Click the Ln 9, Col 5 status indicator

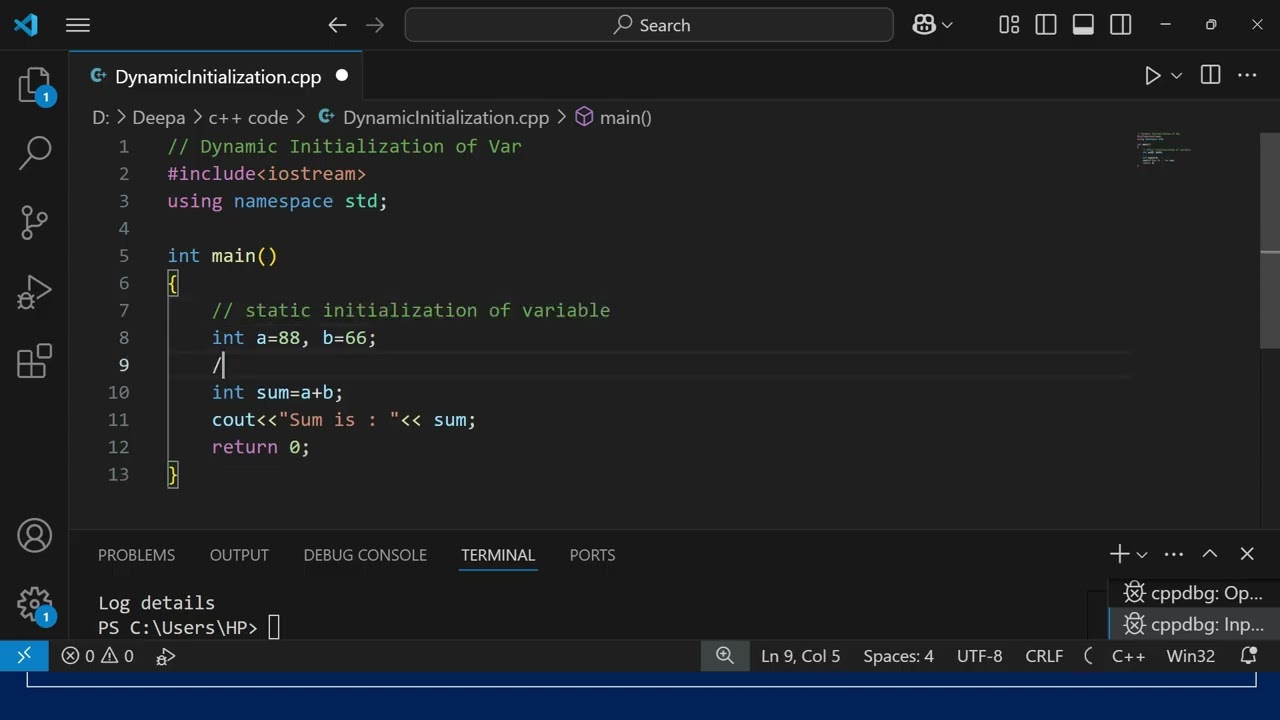click(800, 656)
